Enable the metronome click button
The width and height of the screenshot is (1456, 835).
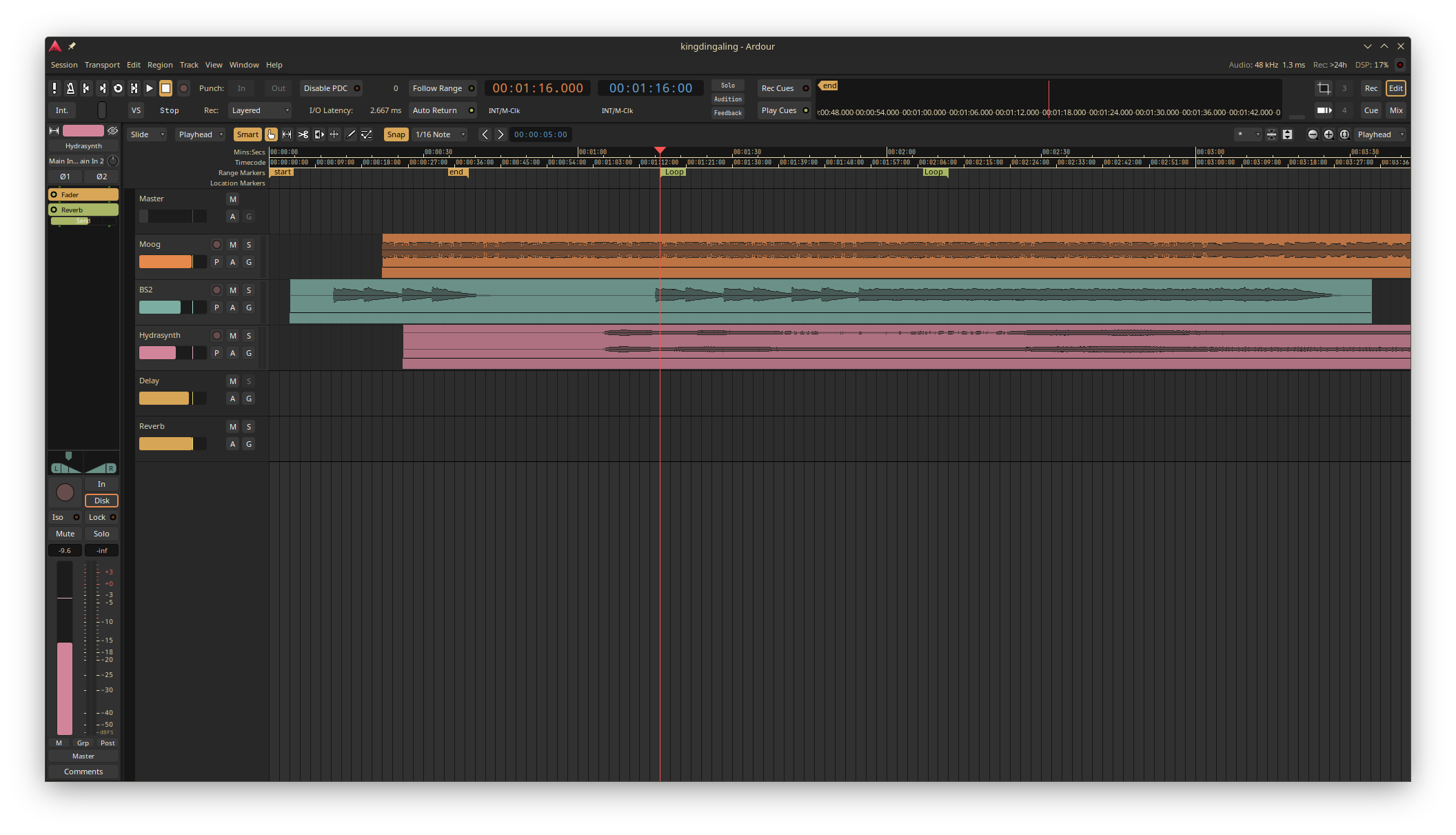coord(70,88)
